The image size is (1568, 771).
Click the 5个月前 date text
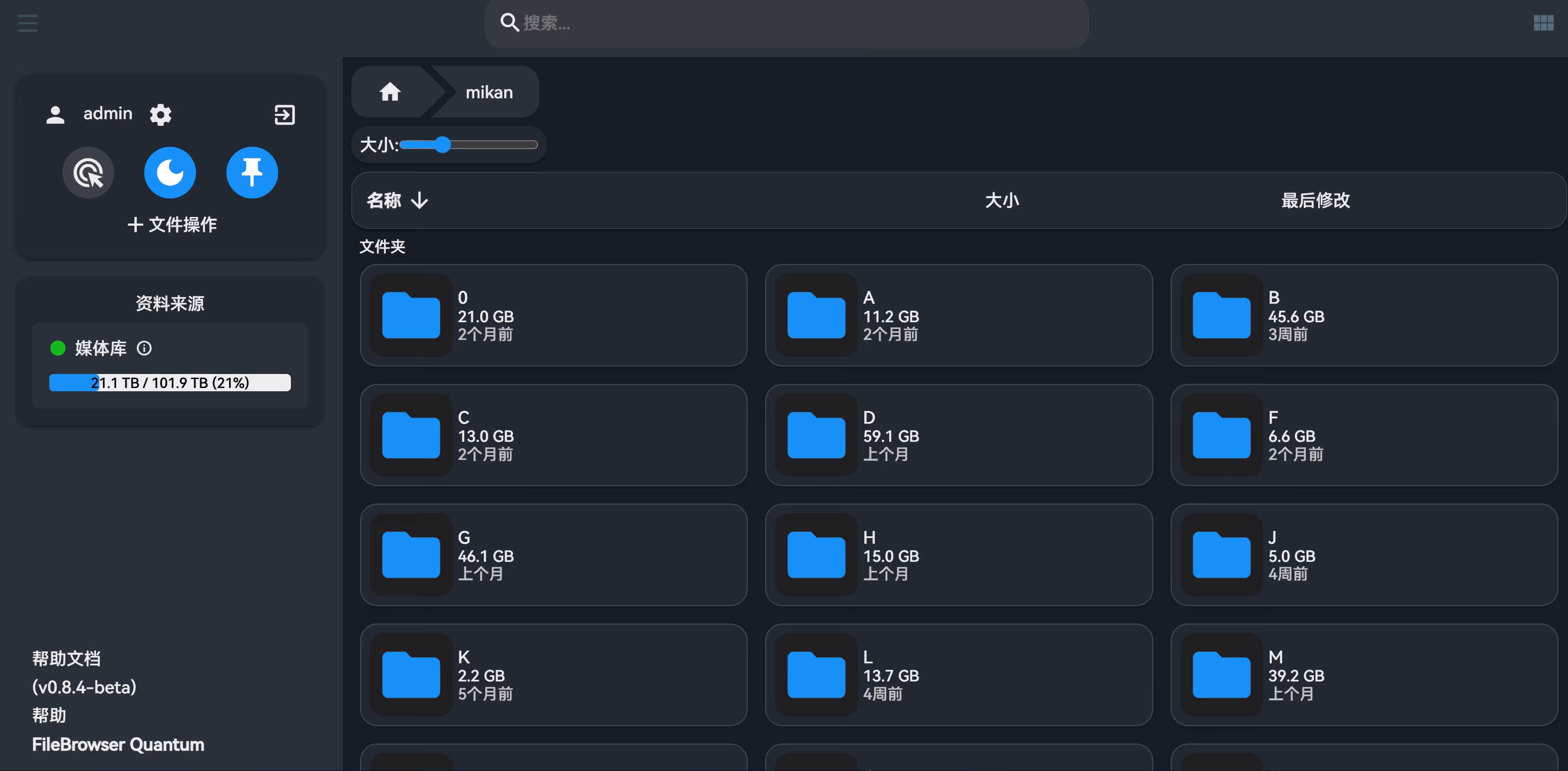485,694
